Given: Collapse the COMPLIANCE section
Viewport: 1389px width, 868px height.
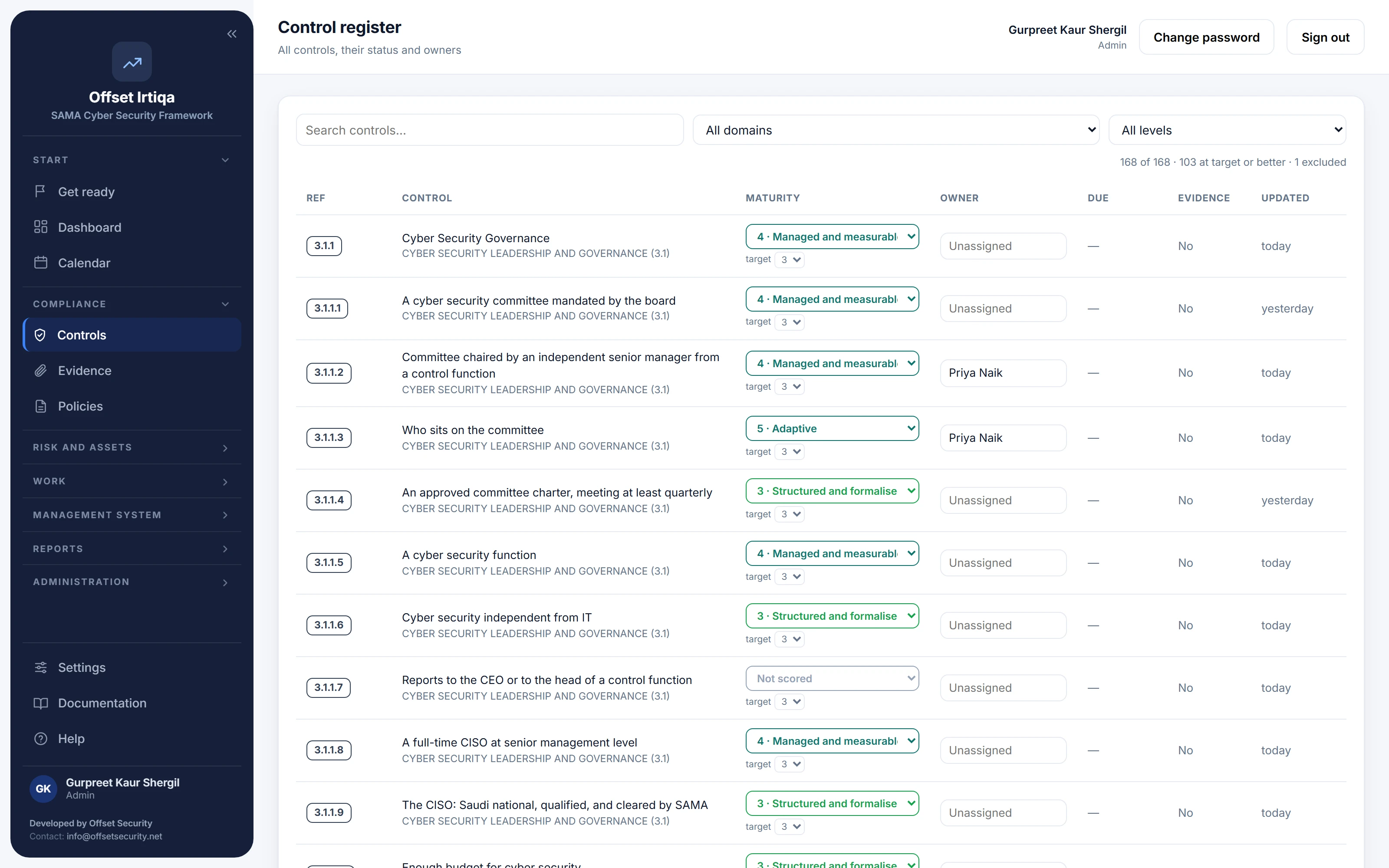Looking at the screenshot, I should pos(132,304).
